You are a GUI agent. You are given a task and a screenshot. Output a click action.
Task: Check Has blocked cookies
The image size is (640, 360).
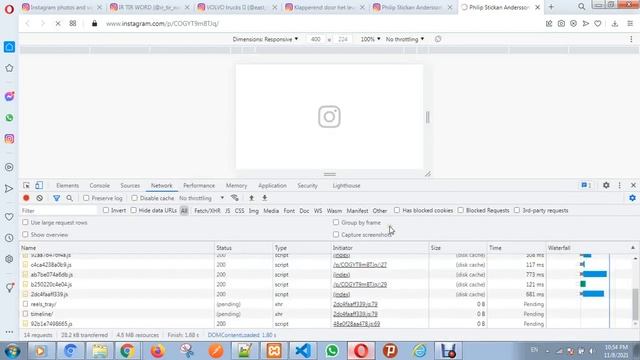pos(397,210)
